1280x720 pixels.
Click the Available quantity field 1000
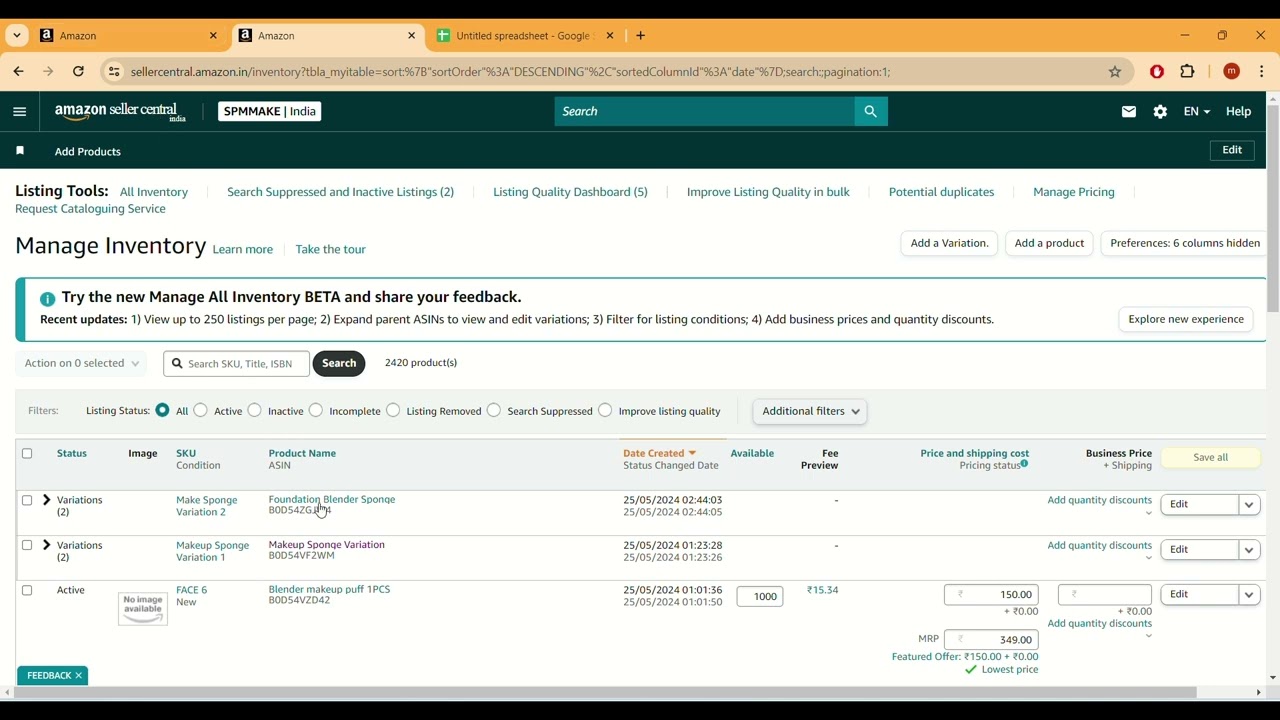[760, 597]
